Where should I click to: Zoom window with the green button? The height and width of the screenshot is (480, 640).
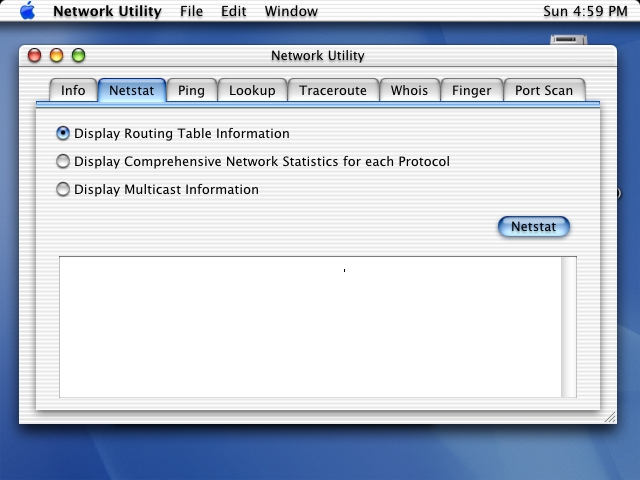coord(78,55)
